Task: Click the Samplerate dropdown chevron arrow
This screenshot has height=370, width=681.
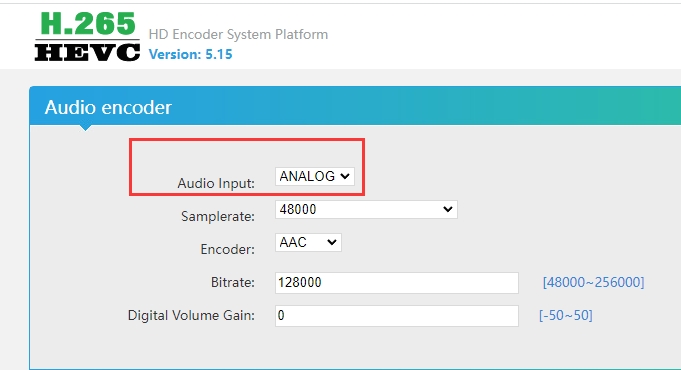Action: click(x=448, y=209)
